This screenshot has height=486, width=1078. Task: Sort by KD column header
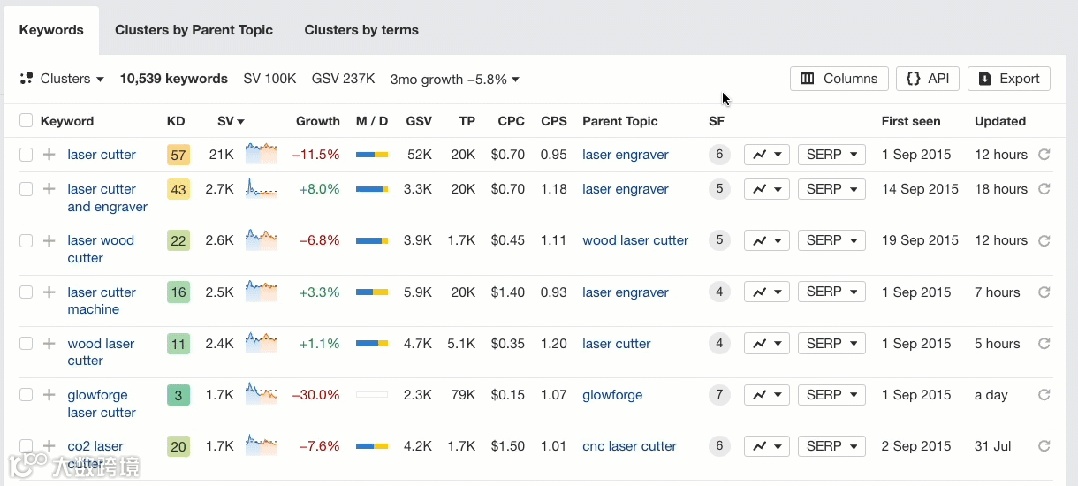click(x=176, y=121)
